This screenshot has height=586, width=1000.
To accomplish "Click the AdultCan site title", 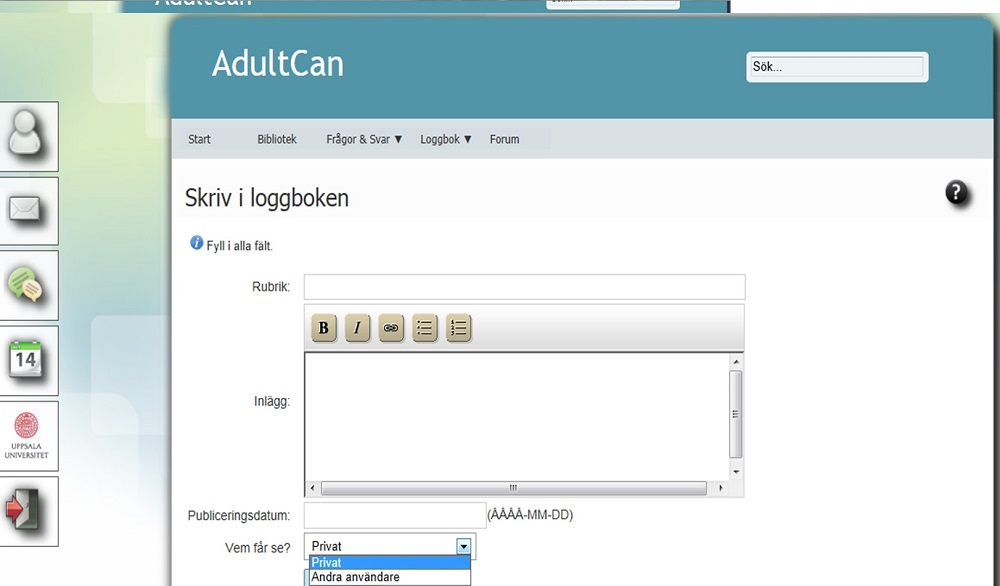I will click(x=277, y=64).
